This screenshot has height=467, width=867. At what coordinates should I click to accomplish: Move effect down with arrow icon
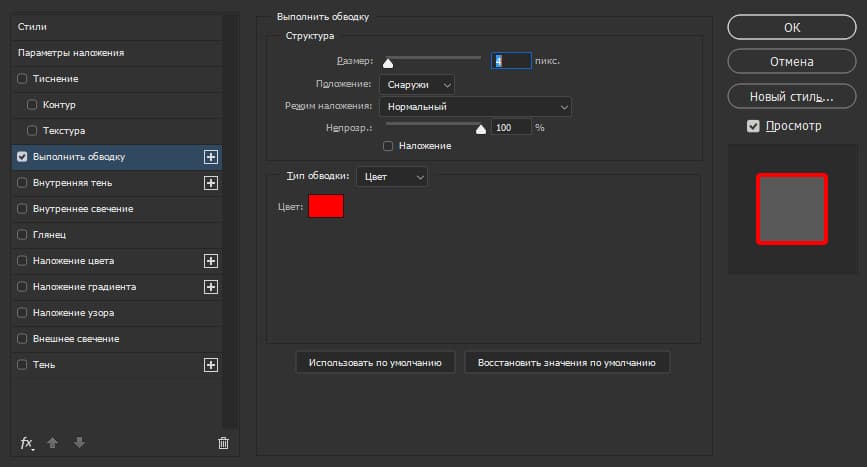coord(79,443)
